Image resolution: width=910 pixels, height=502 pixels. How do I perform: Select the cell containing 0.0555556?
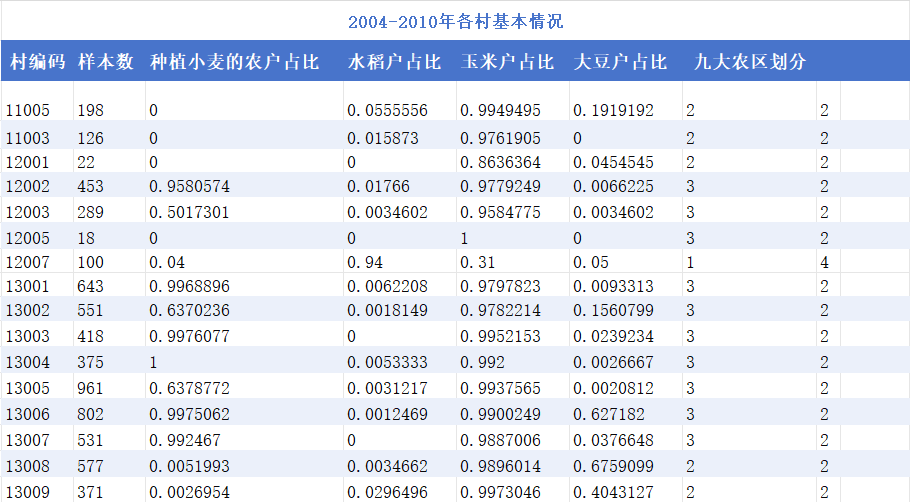[388, 110]
